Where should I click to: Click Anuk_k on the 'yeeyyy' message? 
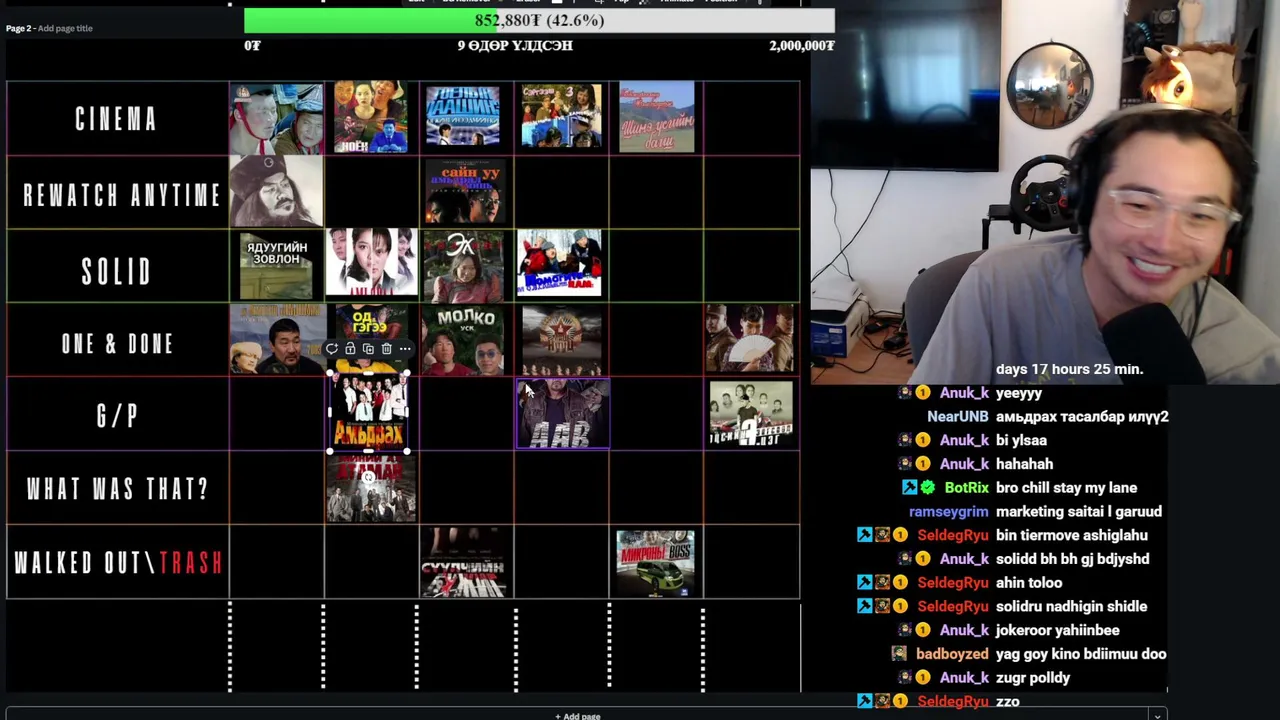(x=964, y=393)
